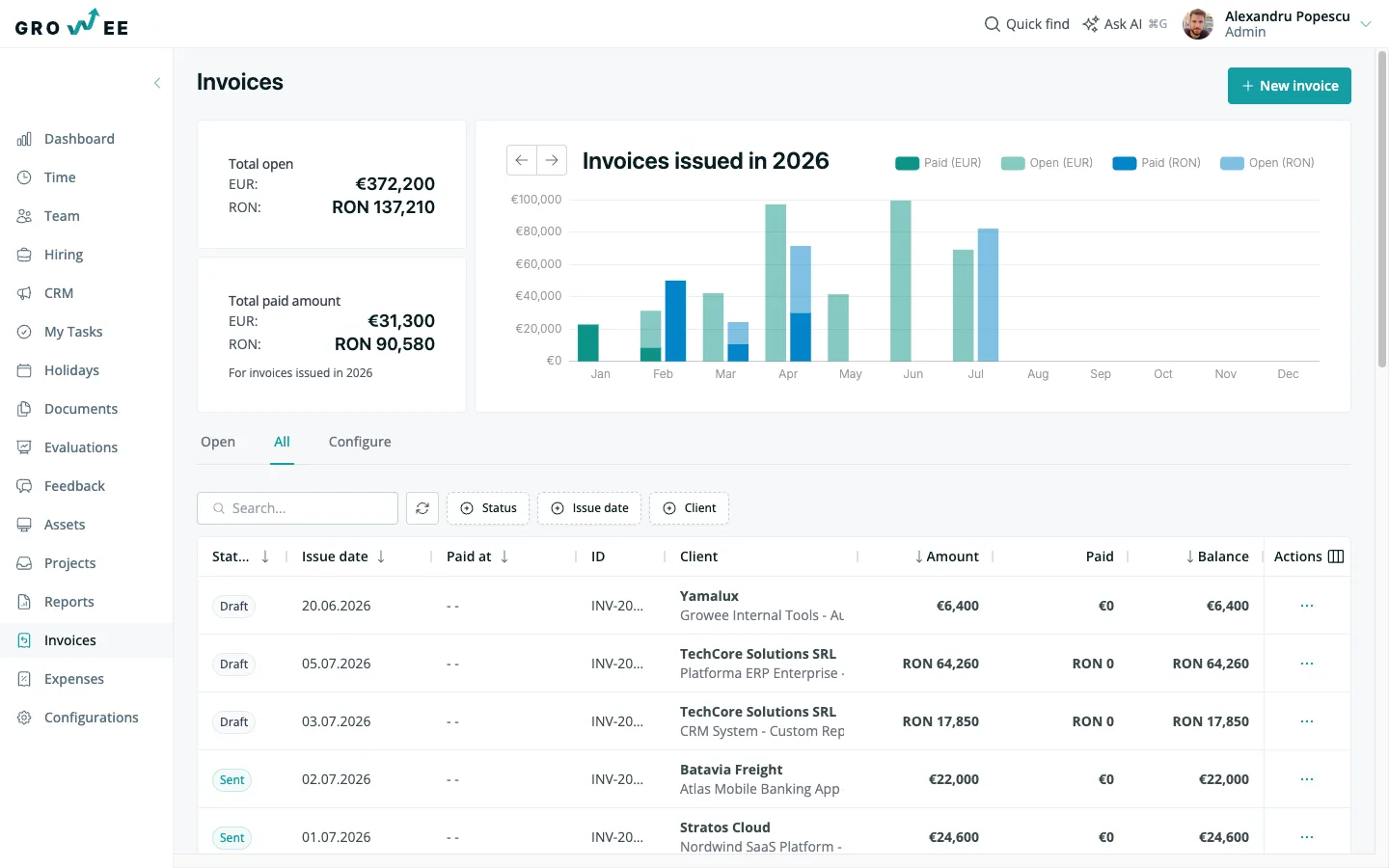Go to Holidays
1389x868 pixels.
click(71, 370)
